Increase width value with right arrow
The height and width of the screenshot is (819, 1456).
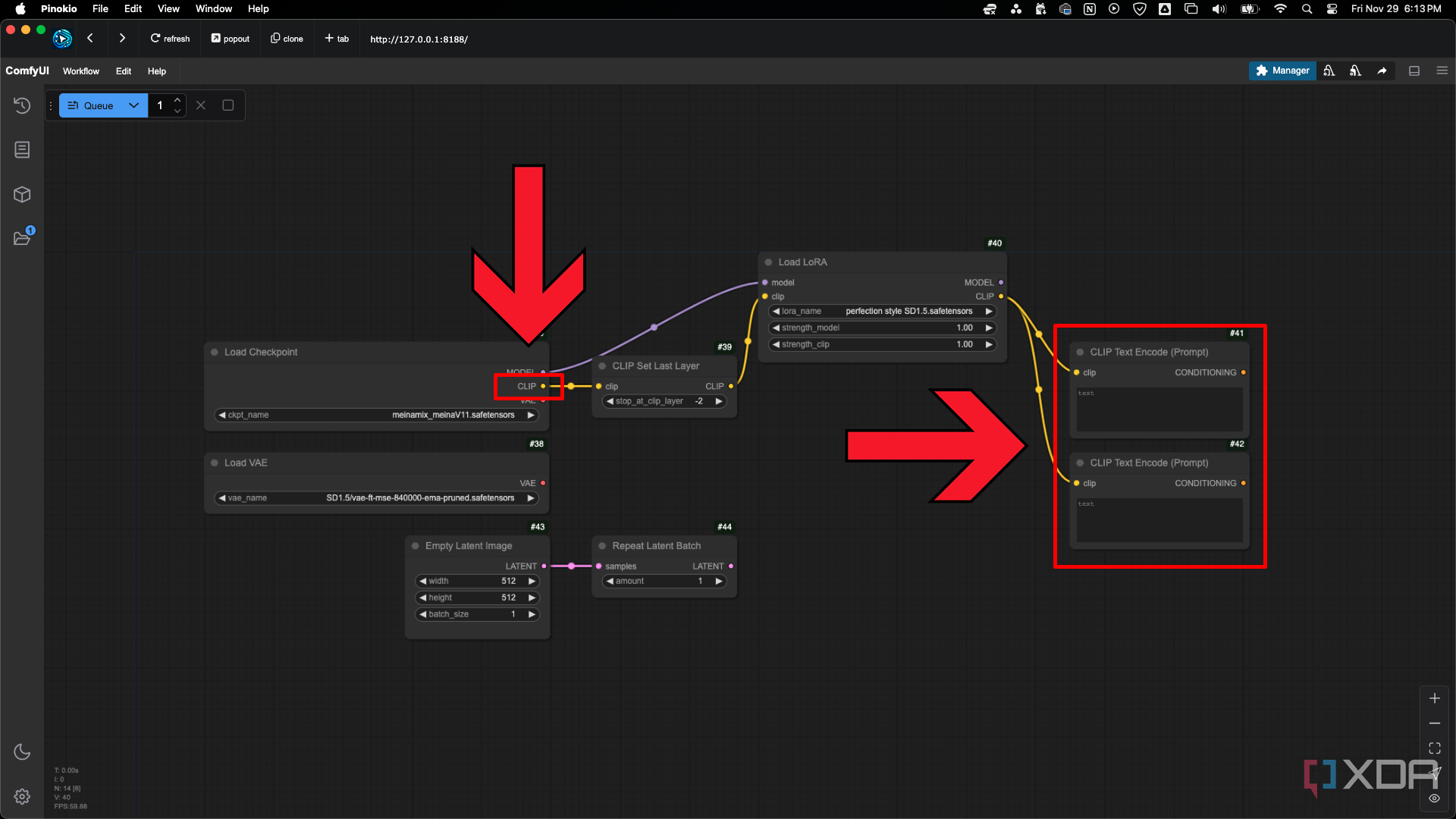pos(532,582)
